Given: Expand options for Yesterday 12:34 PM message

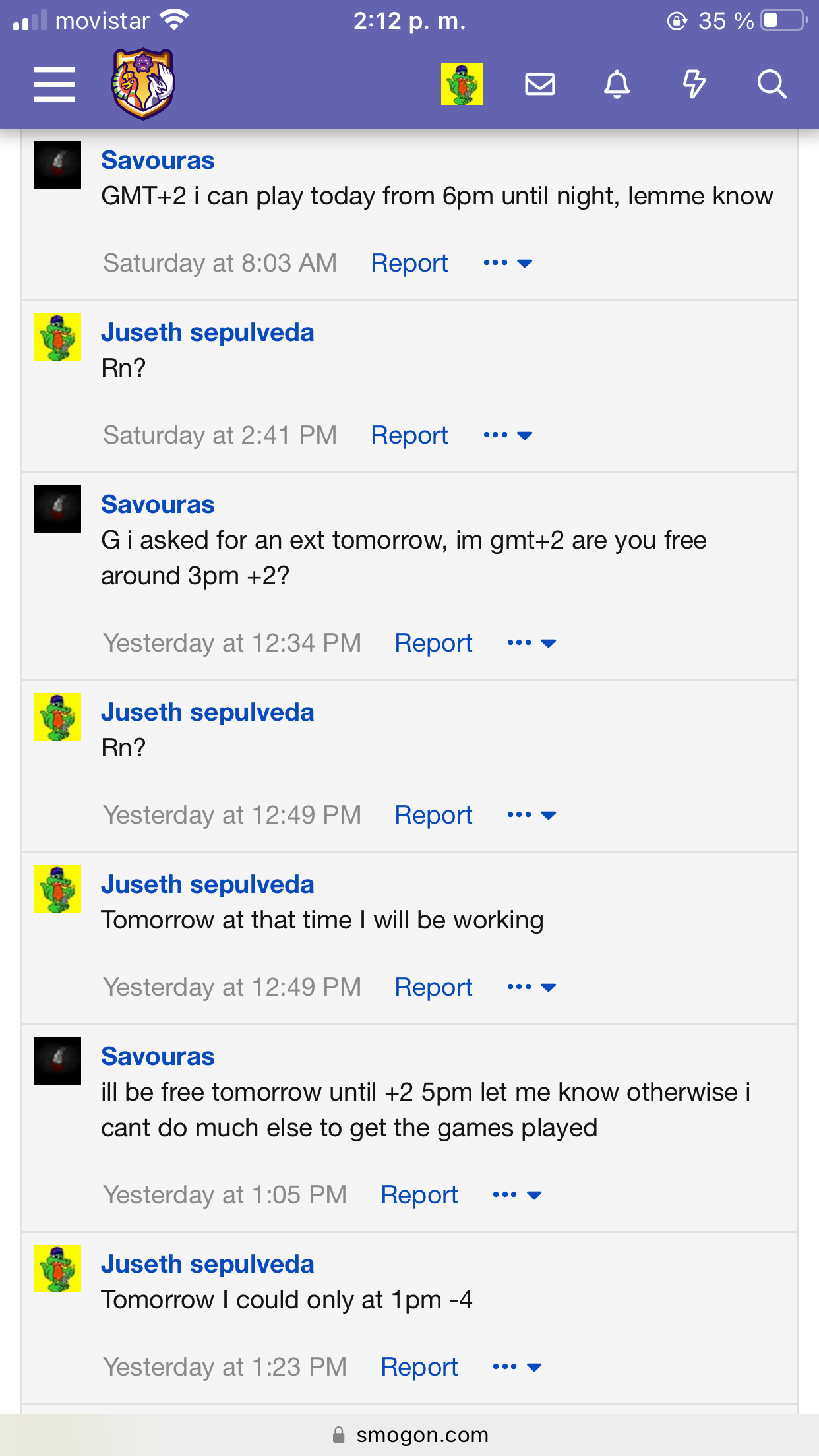Looking at the screenshot, I should click(531, 643).
